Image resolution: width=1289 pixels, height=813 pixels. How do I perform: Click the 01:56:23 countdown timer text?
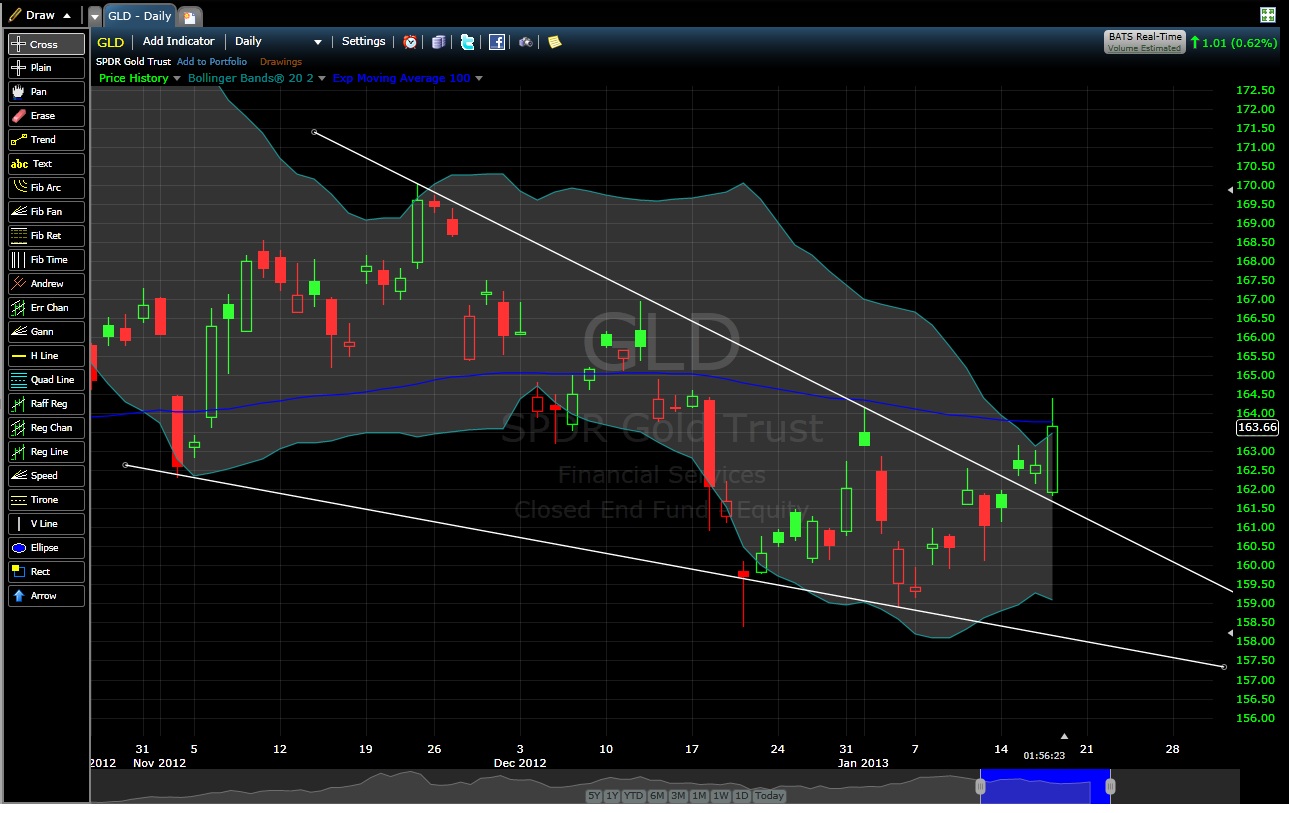1044,755
